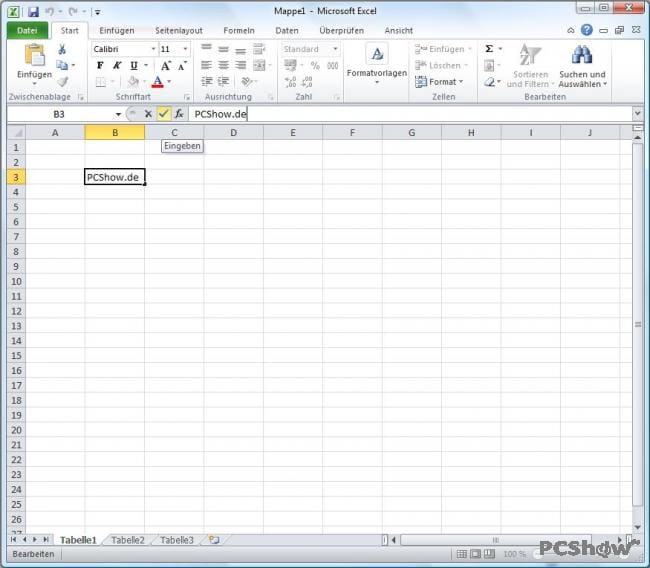Click the Save icon in the quick access toolbar
This screenshot has width=650, height=568.
tap(33, 12)
